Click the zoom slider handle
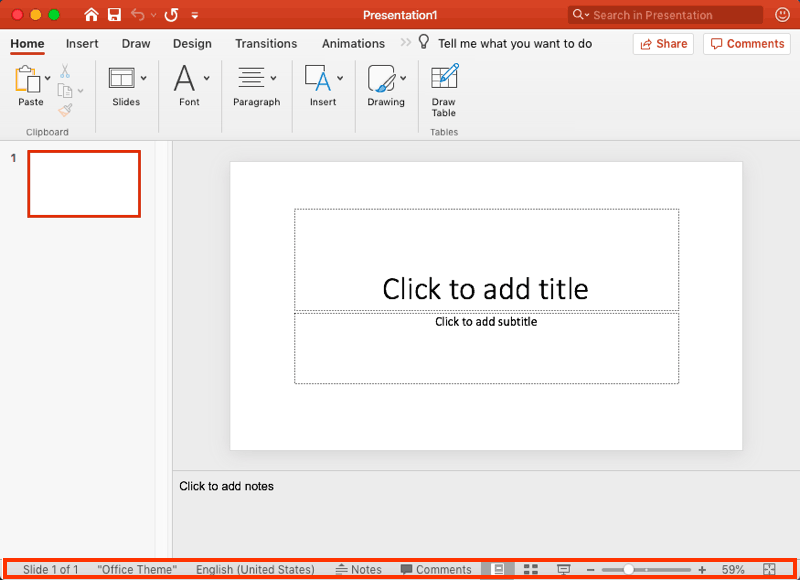800x580 pixels. pyautogui.click(x=628, y=569)
